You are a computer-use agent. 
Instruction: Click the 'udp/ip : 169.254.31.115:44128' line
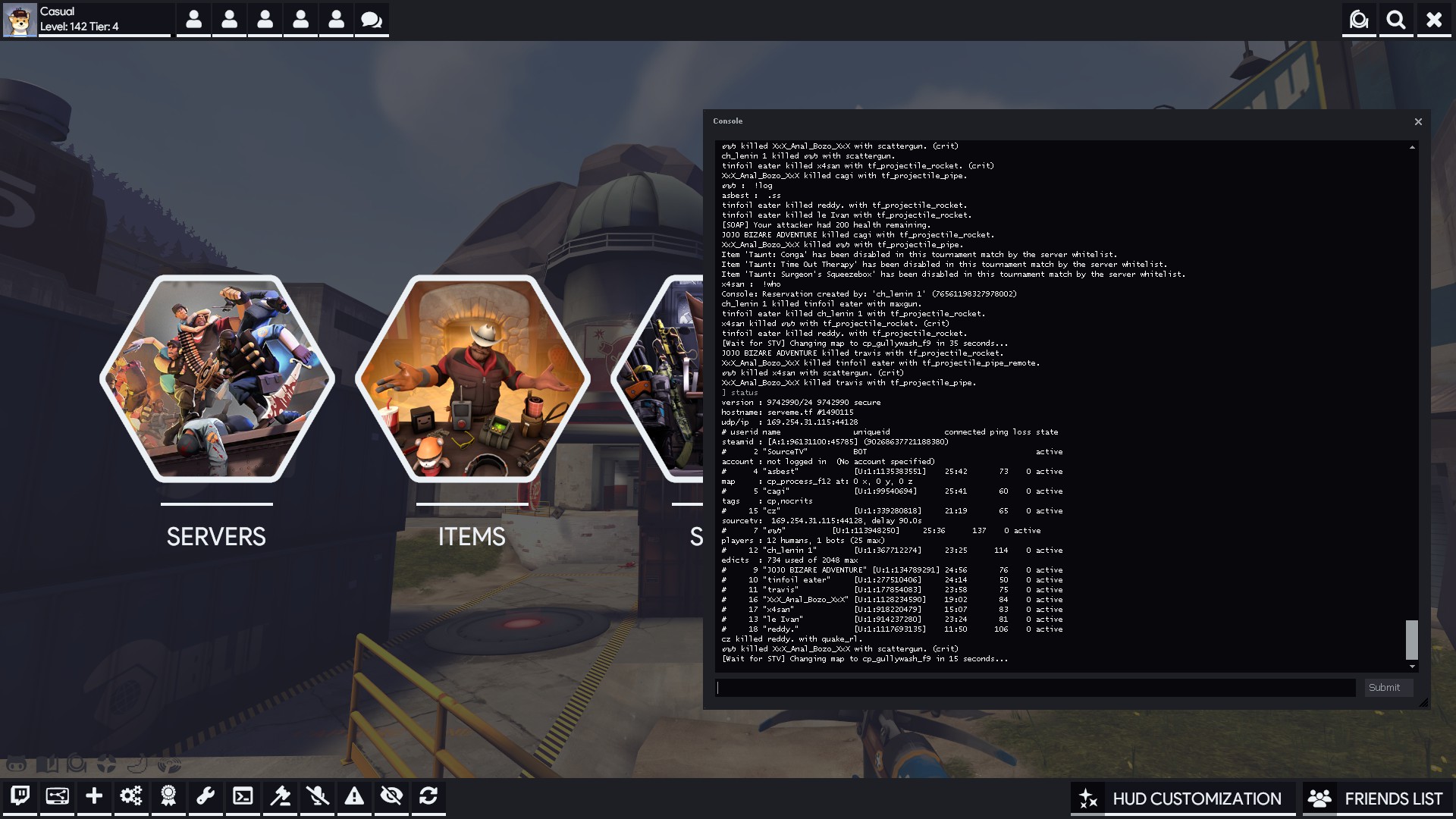(789, 422)
